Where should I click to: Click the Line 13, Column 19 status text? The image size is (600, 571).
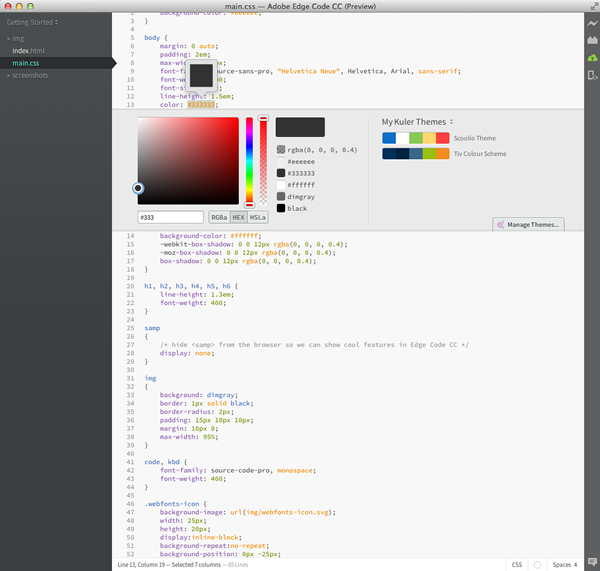click(x=142, y=565)
